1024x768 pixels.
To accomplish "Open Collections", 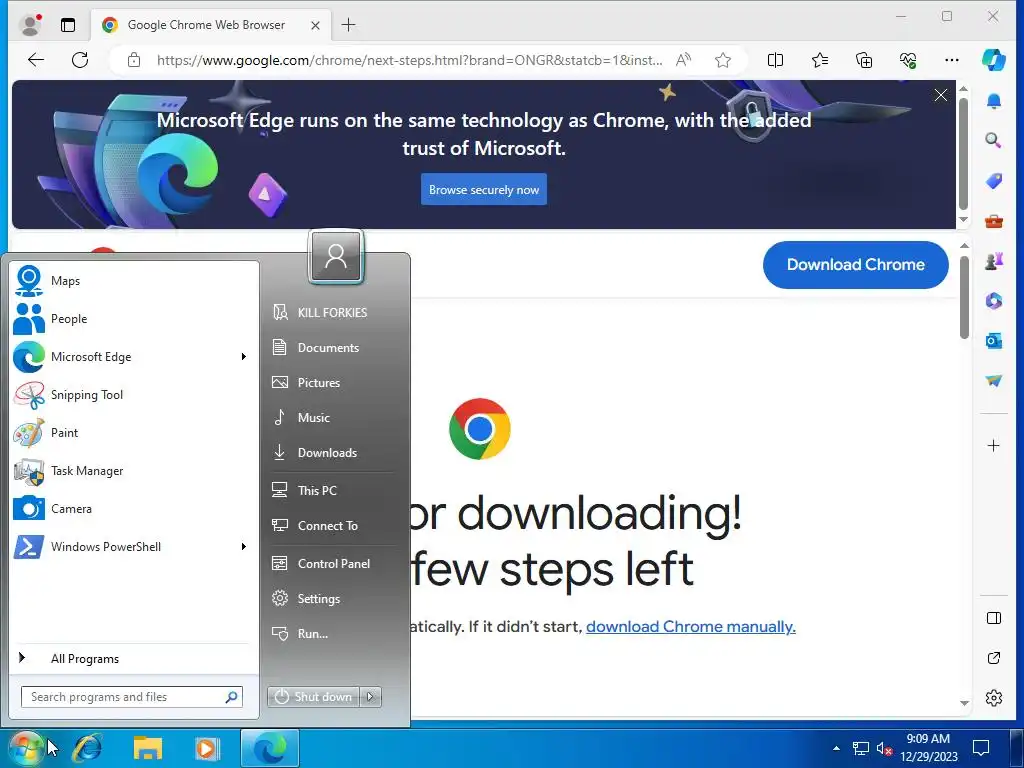I will [x=864, y=60].
